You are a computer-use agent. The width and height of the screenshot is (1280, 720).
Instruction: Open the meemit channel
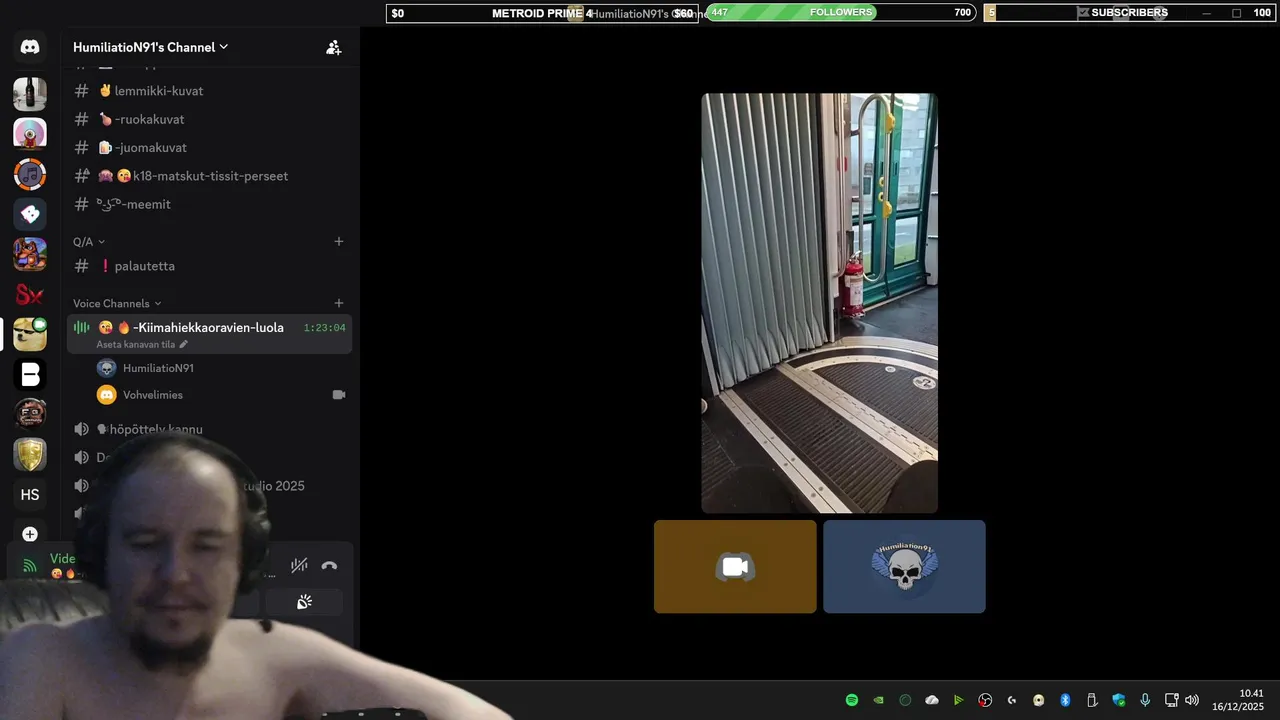click(209, 204)
